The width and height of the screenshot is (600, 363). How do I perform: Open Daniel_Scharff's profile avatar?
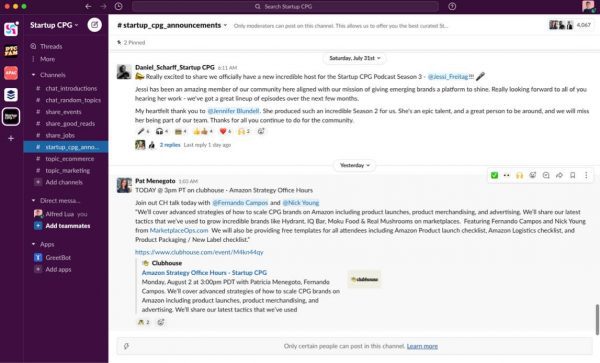[124, 72]
